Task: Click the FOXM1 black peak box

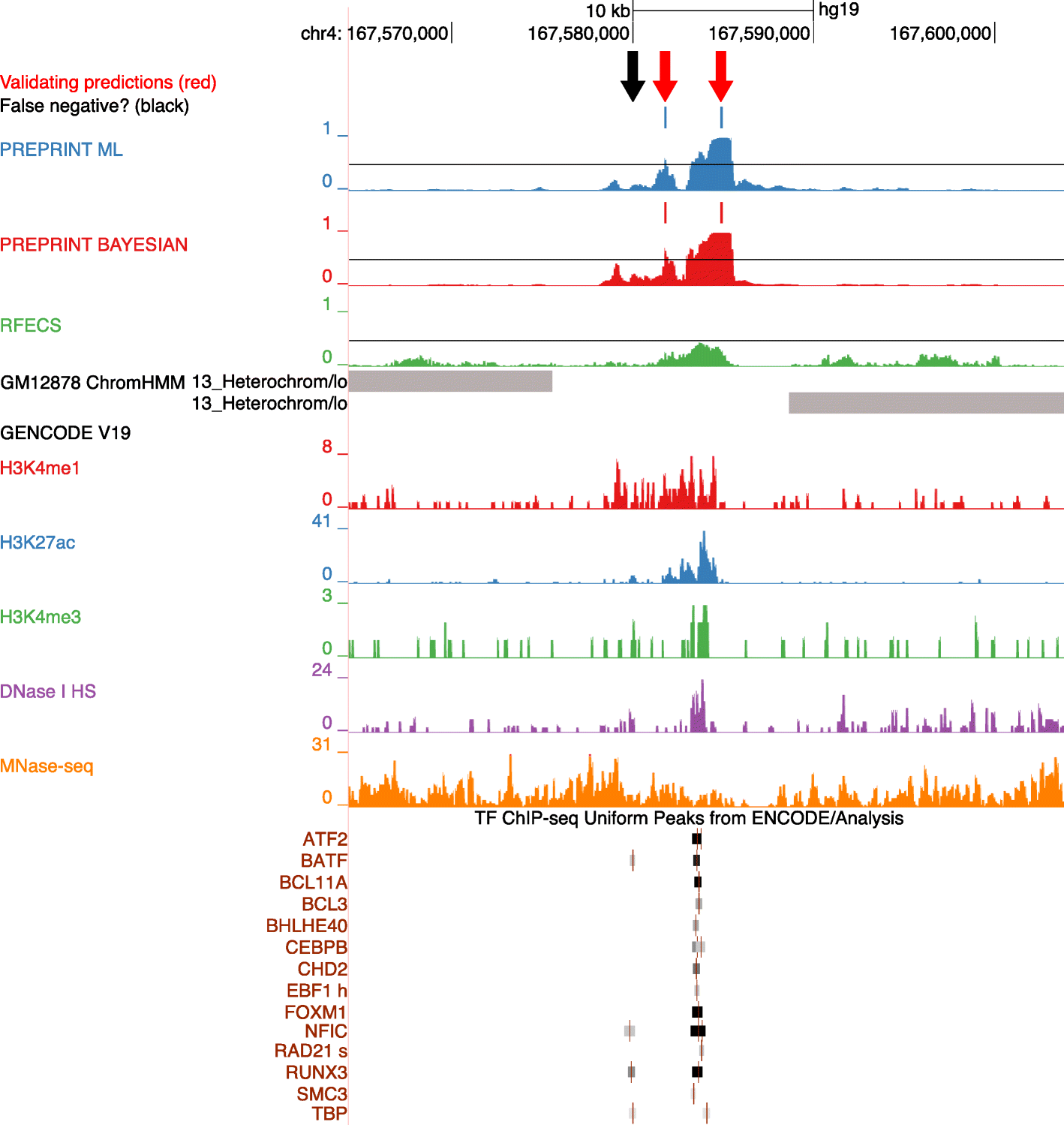Action: click(x=697, y=1012)
